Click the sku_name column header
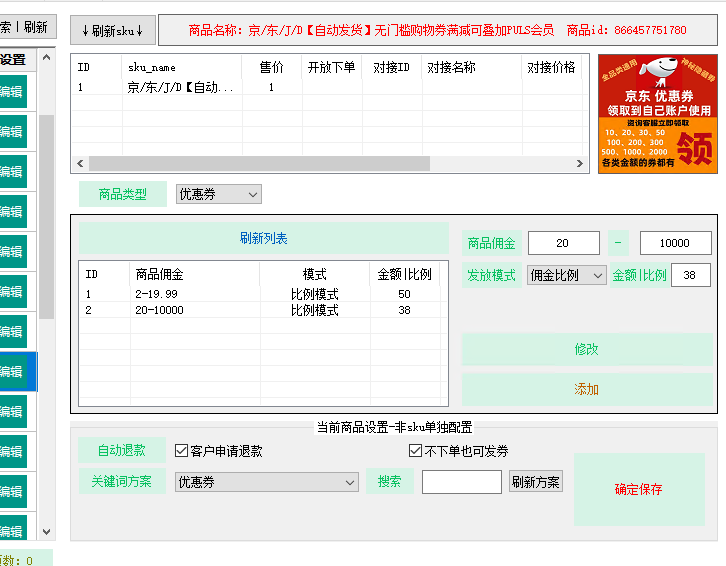The width and height of the screenshot is (726, 566). click(x=182, y=68)
